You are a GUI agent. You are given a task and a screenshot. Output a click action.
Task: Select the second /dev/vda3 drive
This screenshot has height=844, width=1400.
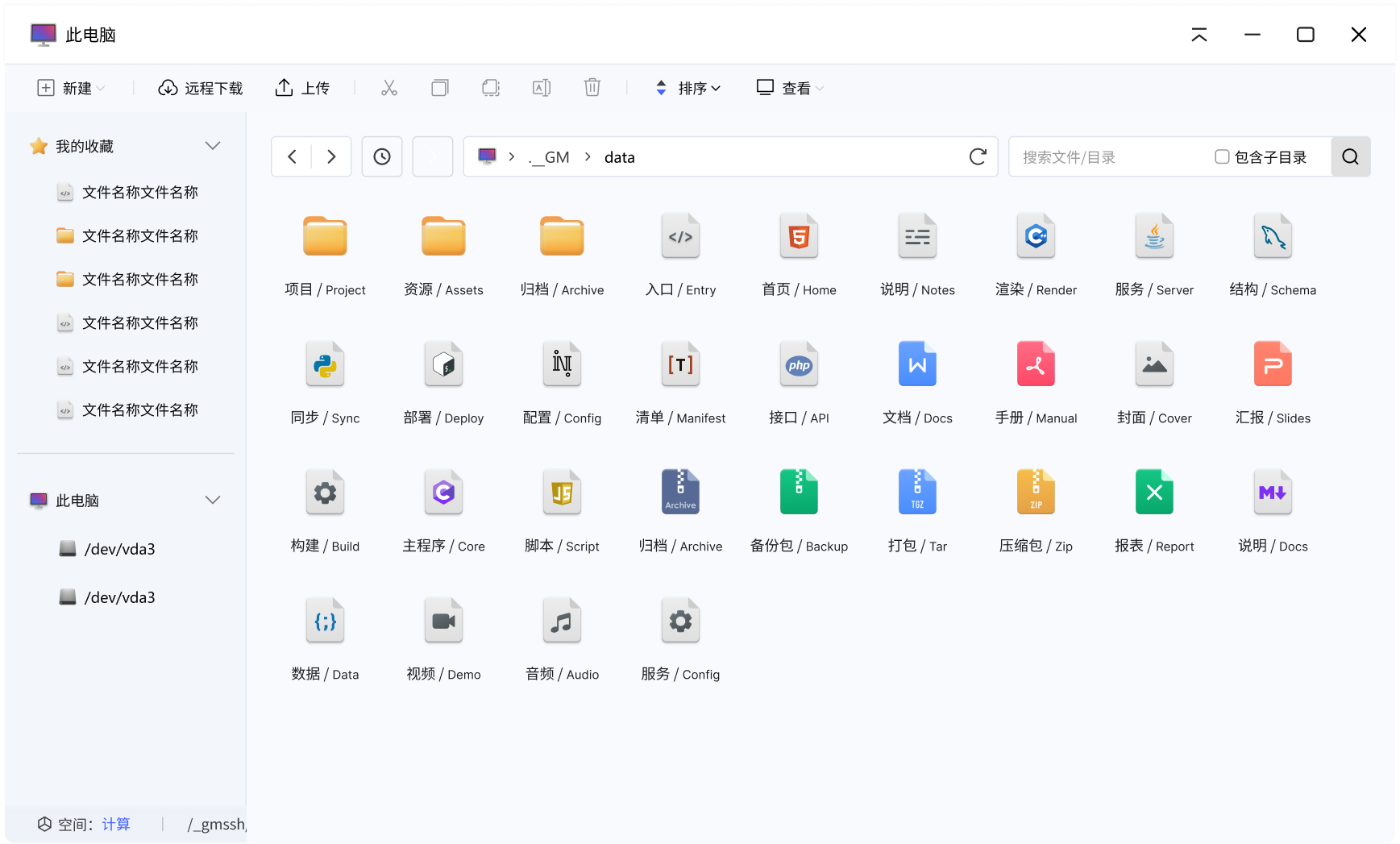[x=107, y=597]
